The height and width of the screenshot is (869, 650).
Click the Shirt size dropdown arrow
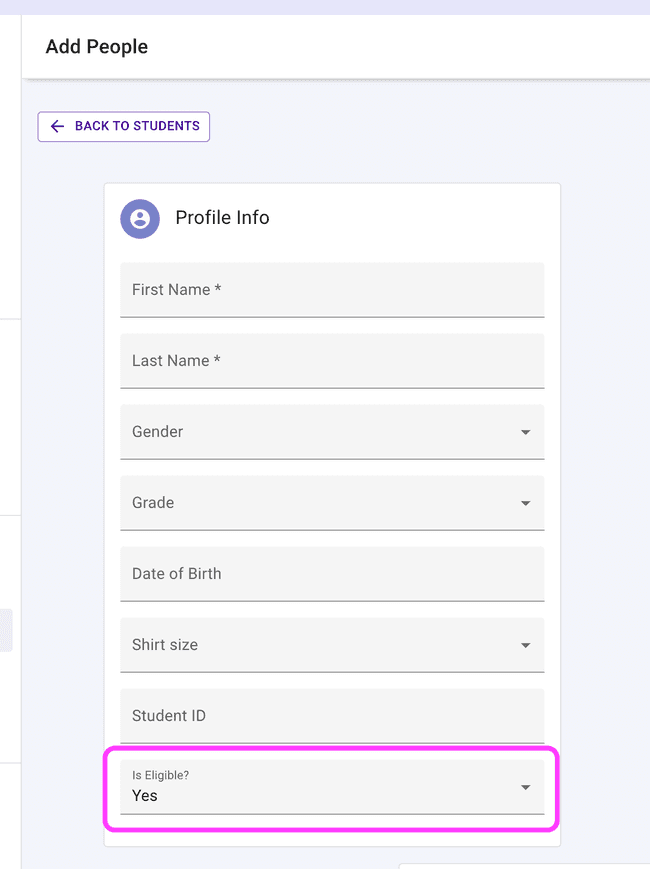coord(525,645)
